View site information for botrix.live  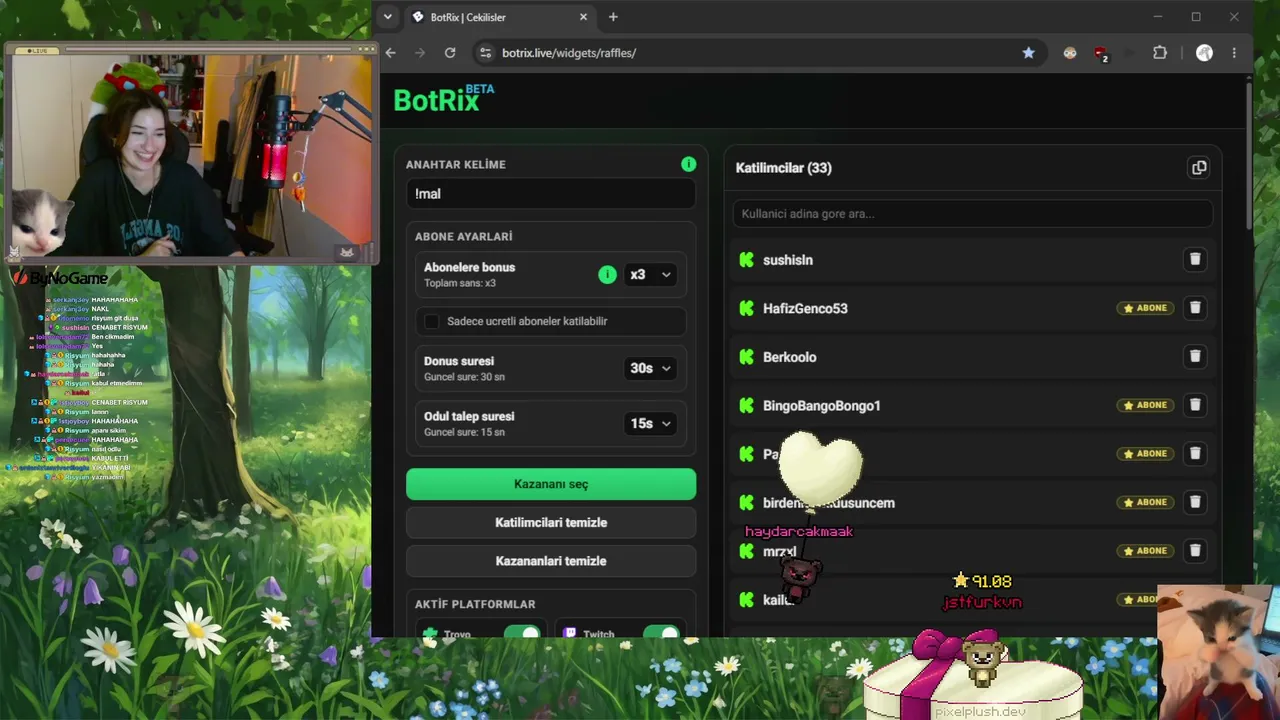[x=485, y=53]
